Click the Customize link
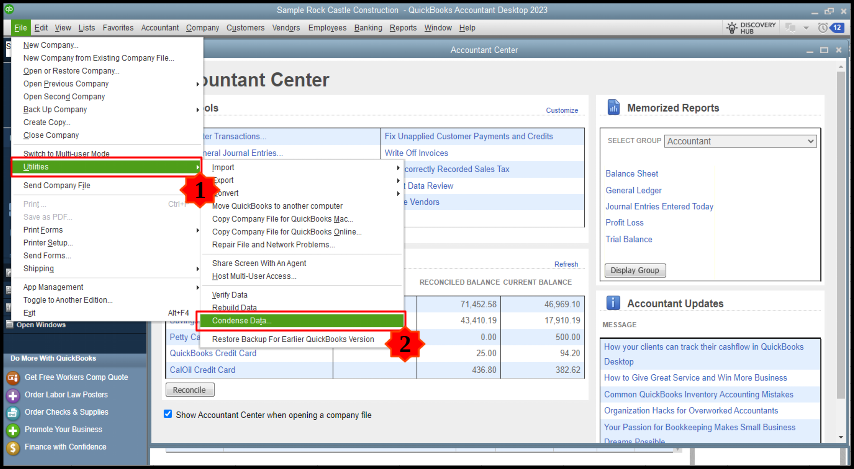Screen dimensions: 854x469 (x=561, y=110)
